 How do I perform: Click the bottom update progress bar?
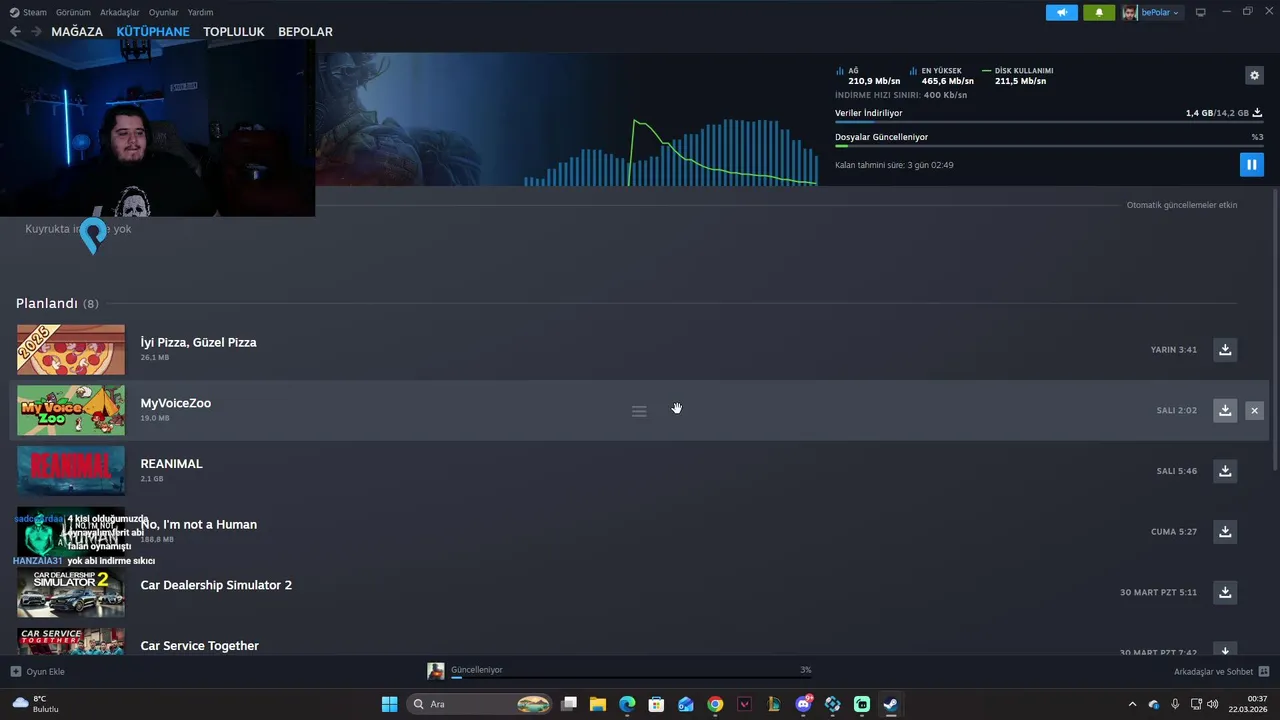coord(630,678)
